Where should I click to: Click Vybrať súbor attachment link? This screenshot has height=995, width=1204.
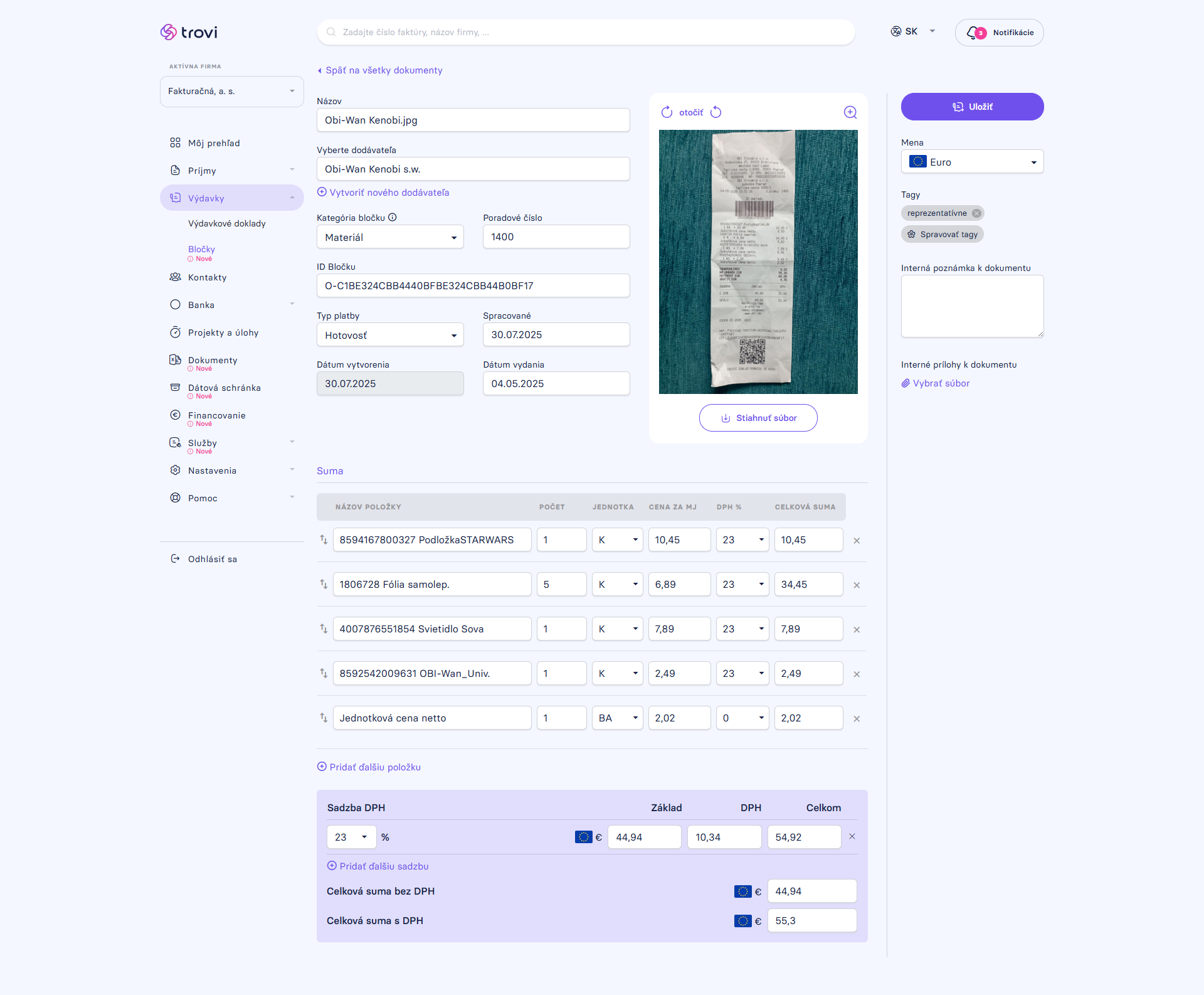click(x=936, y=383)
